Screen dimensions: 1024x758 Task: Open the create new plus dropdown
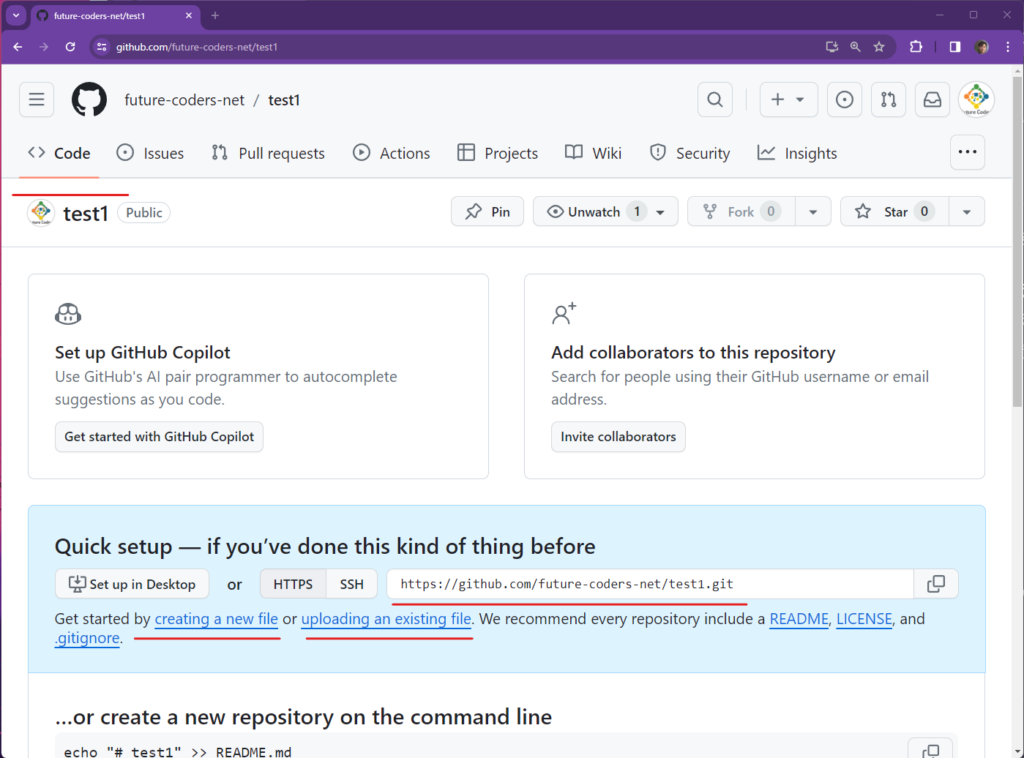[x=788, y=100]
